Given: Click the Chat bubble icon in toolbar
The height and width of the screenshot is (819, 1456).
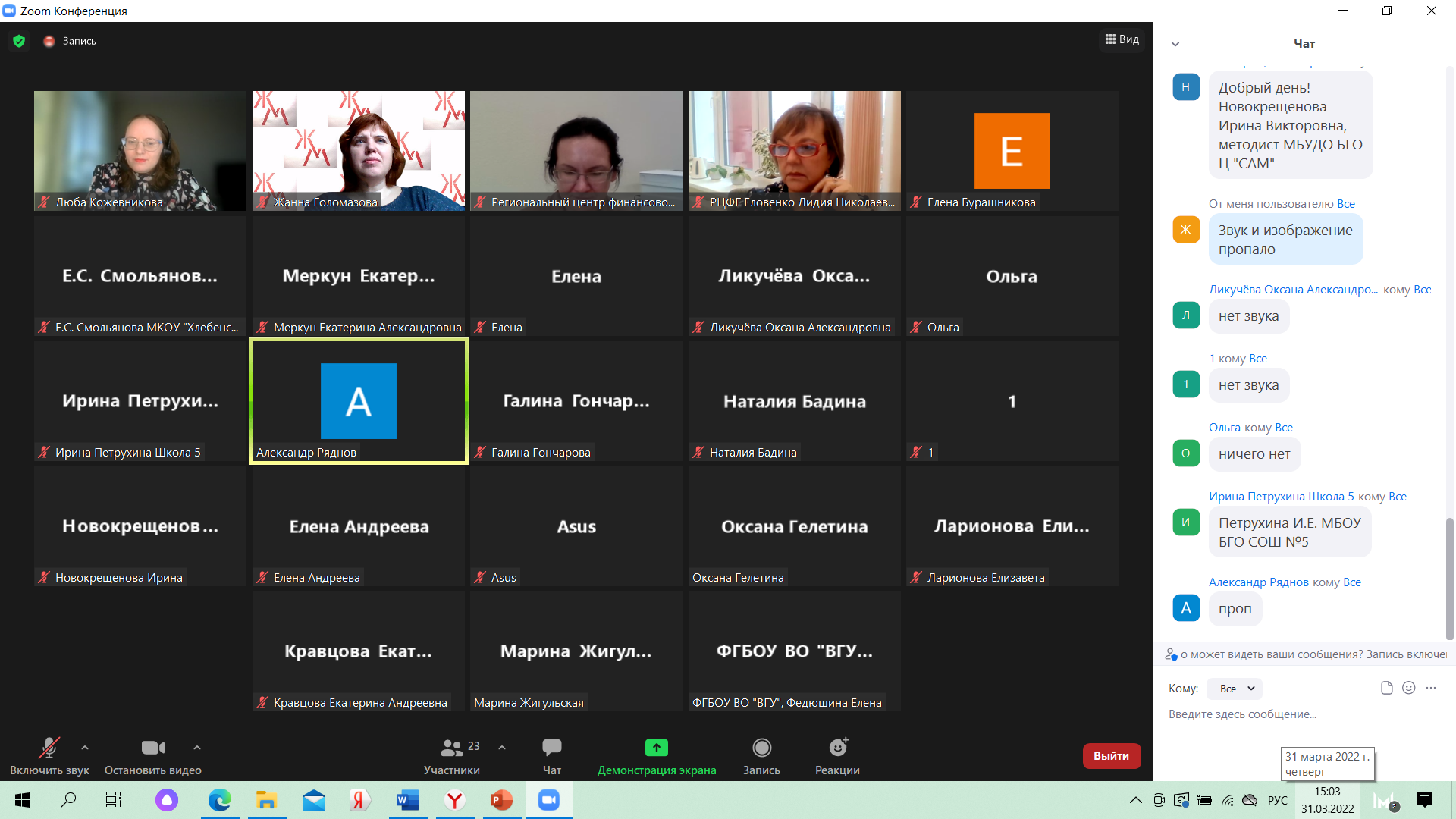Looking at the screenshot, I should (x=551, y=748).
